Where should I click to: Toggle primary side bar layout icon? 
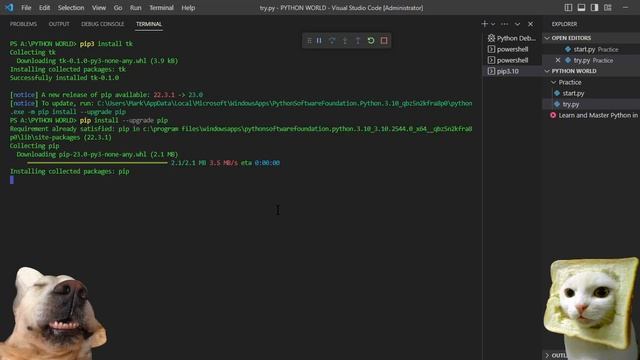coord(568,7)
